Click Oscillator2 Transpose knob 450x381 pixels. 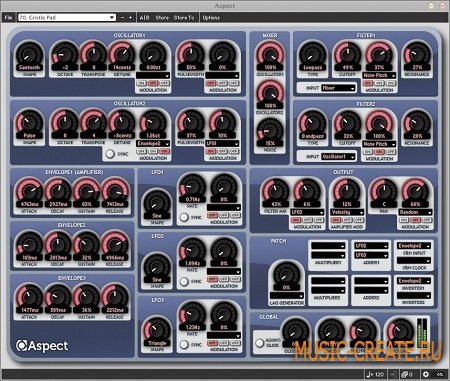(94, 122)
